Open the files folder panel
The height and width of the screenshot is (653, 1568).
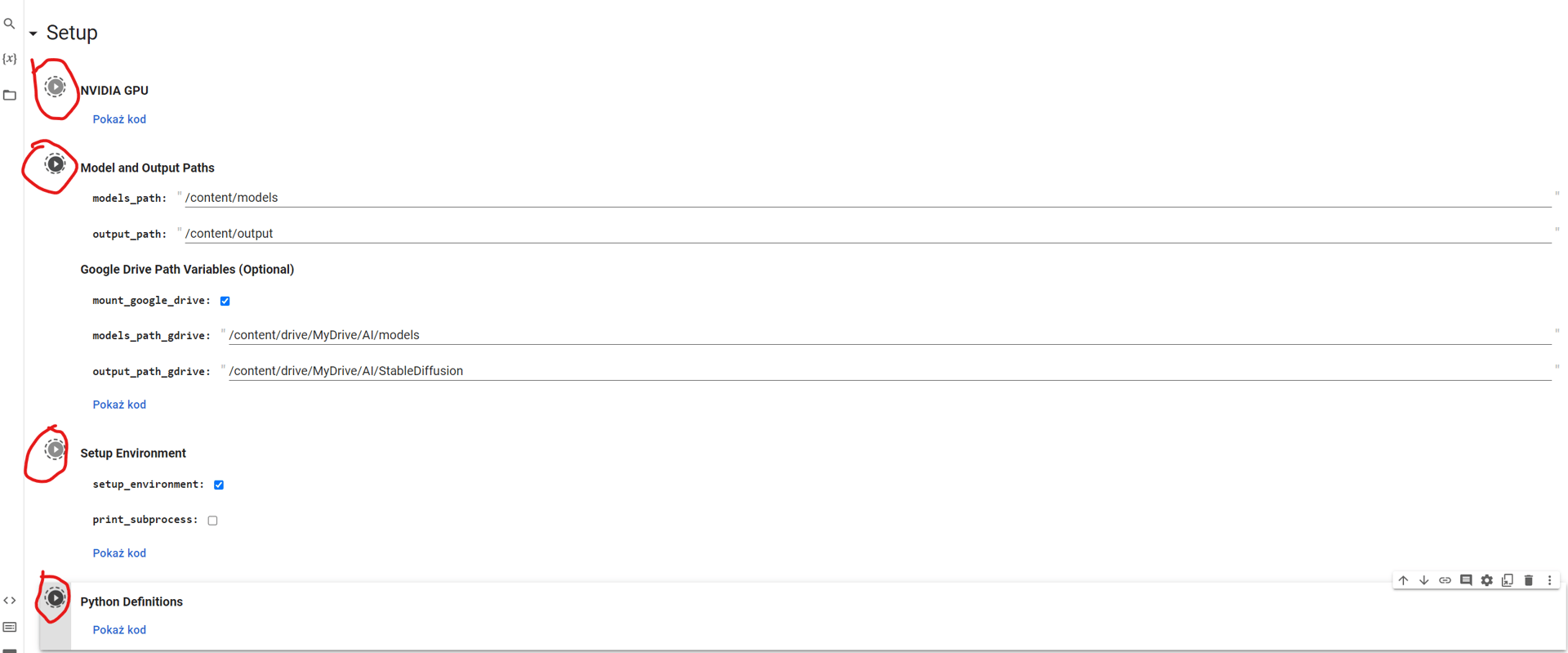click(x=10, y=96)
